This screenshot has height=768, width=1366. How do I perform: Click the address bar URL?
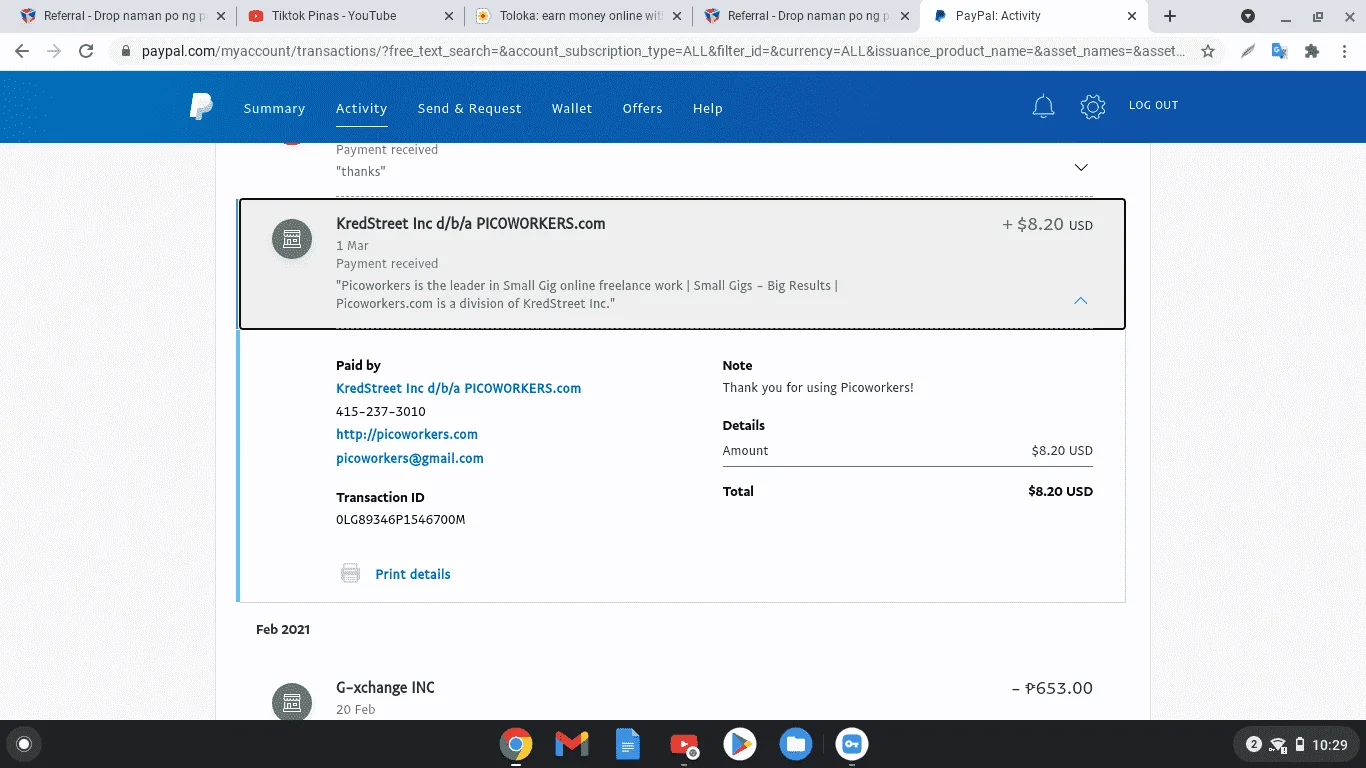664,51
